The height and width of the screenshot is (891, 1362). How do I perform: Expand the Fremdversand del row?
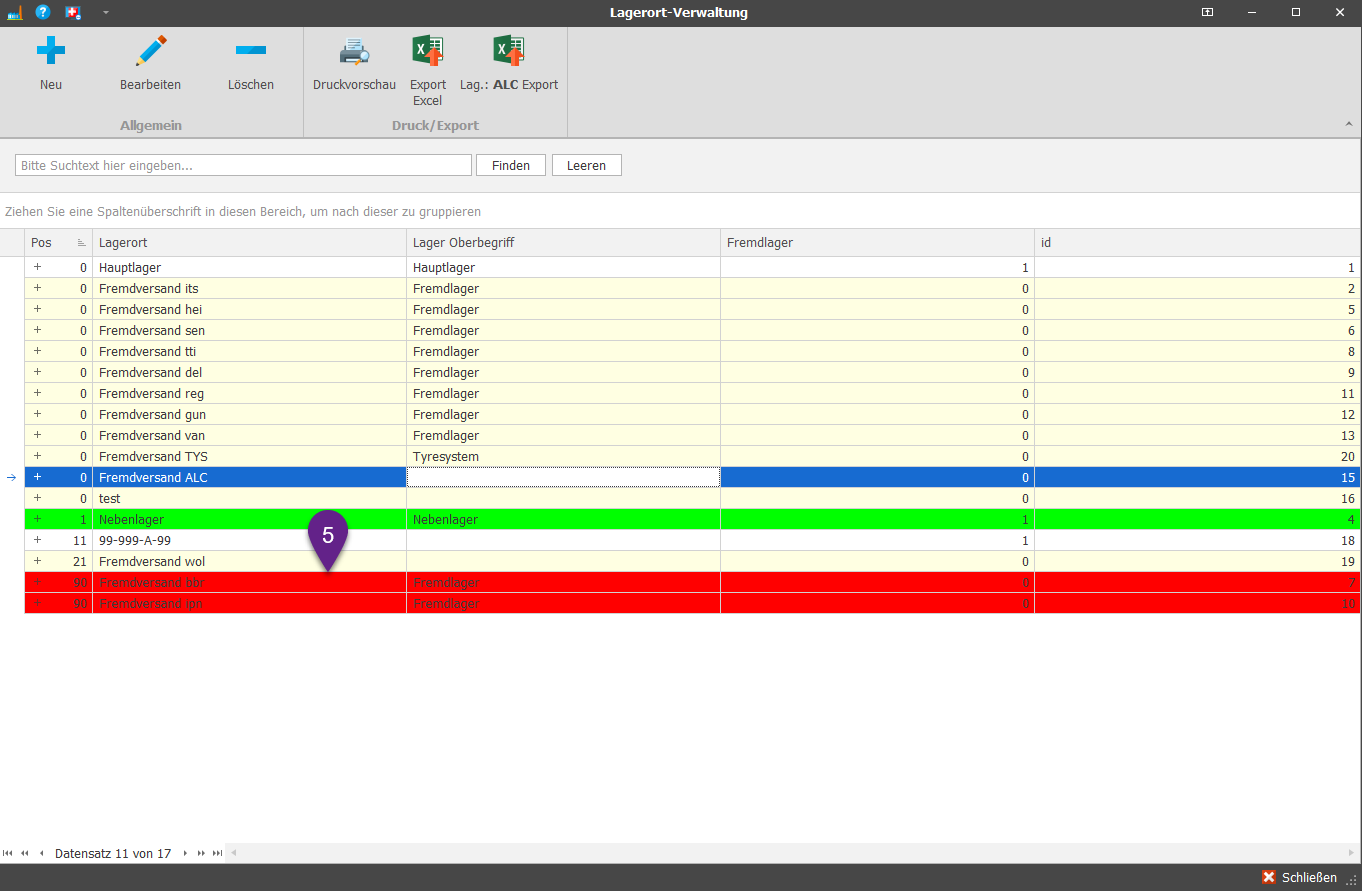coord(38,372)
